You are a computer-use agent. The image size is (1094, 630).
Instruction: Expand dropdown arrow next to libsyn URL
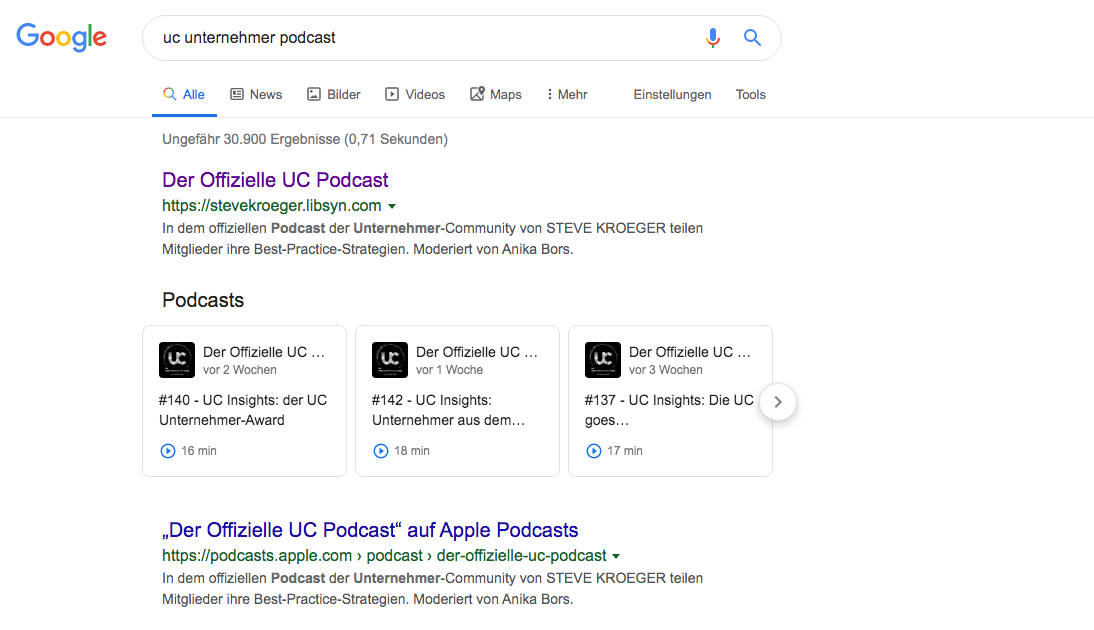tap(392, 207)
